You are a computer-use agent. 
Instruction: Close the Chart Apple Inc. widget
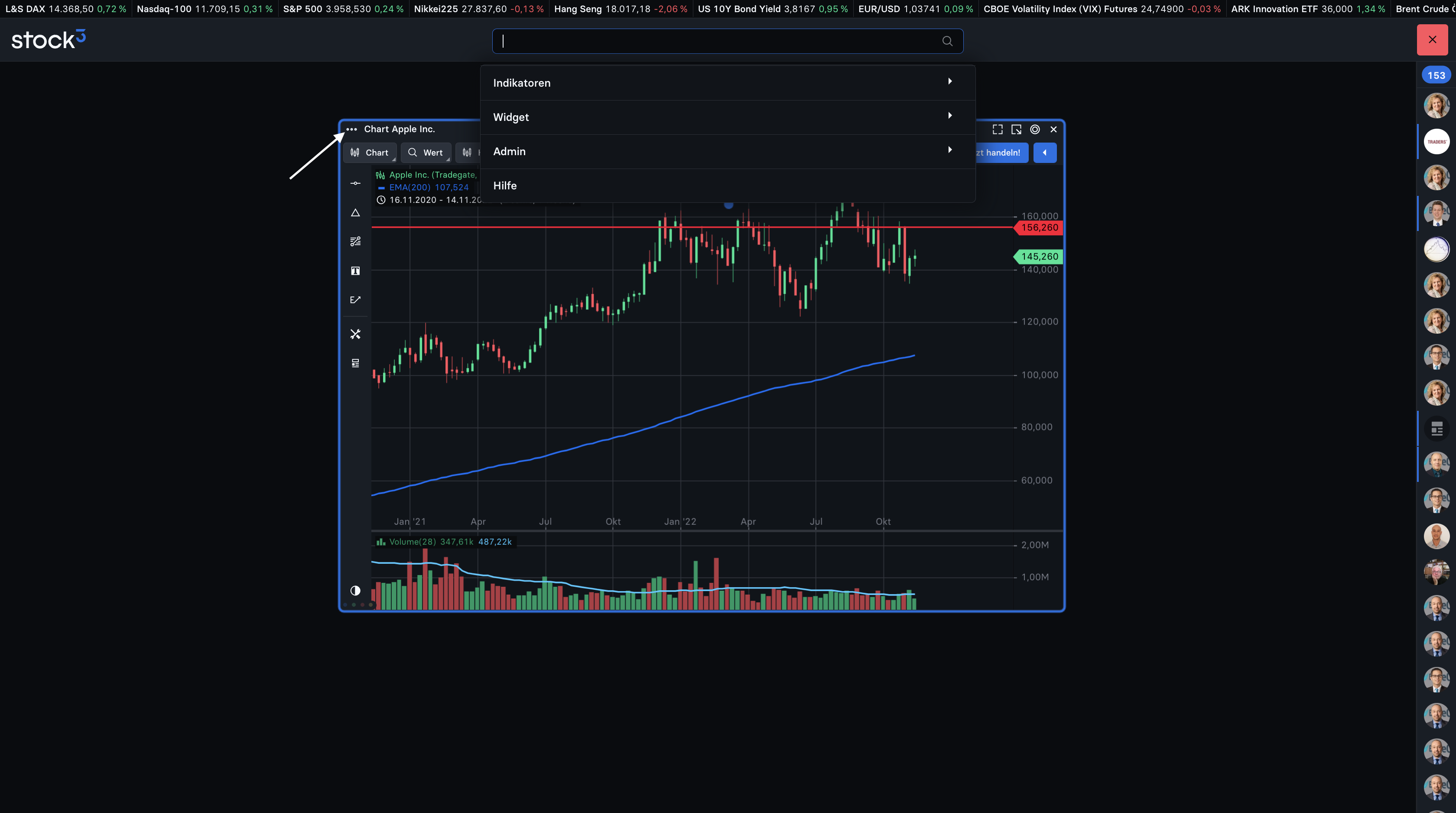point(1053,130)
